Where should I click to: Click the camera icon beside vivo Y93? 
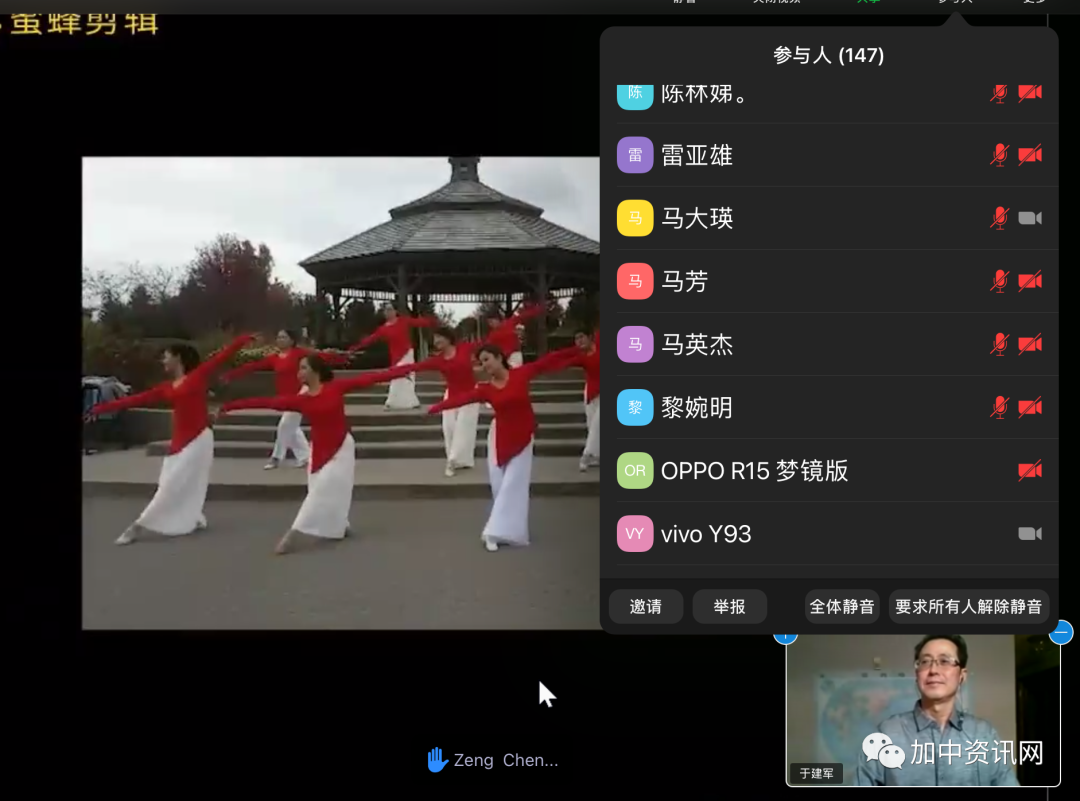(1030, 533)
